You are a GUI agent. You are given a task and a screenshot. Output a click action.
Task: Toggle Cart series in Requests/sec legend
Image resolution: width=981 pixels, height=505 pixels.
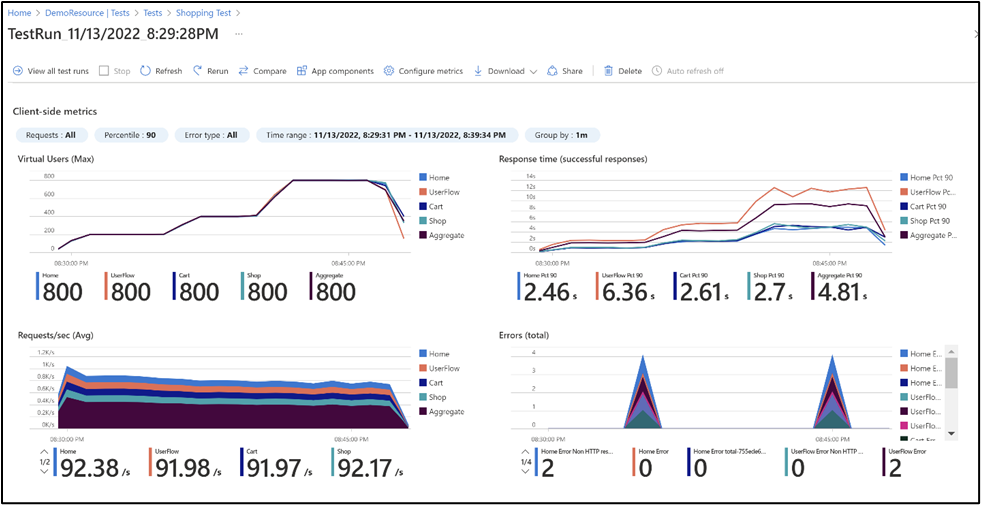coord(432,382)
